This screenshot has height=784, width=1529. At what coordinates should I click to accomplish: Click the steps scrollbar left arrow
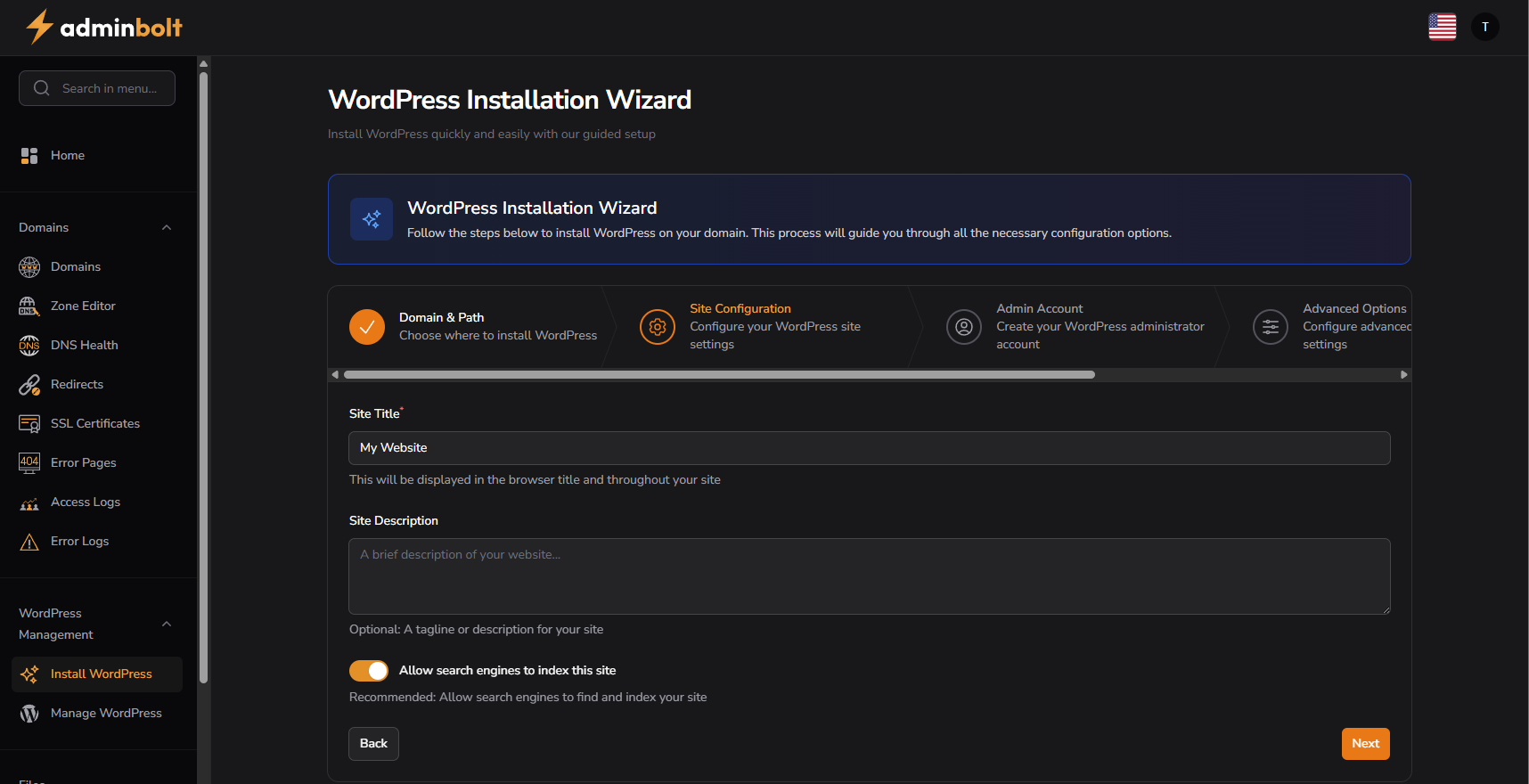(335, 375)
